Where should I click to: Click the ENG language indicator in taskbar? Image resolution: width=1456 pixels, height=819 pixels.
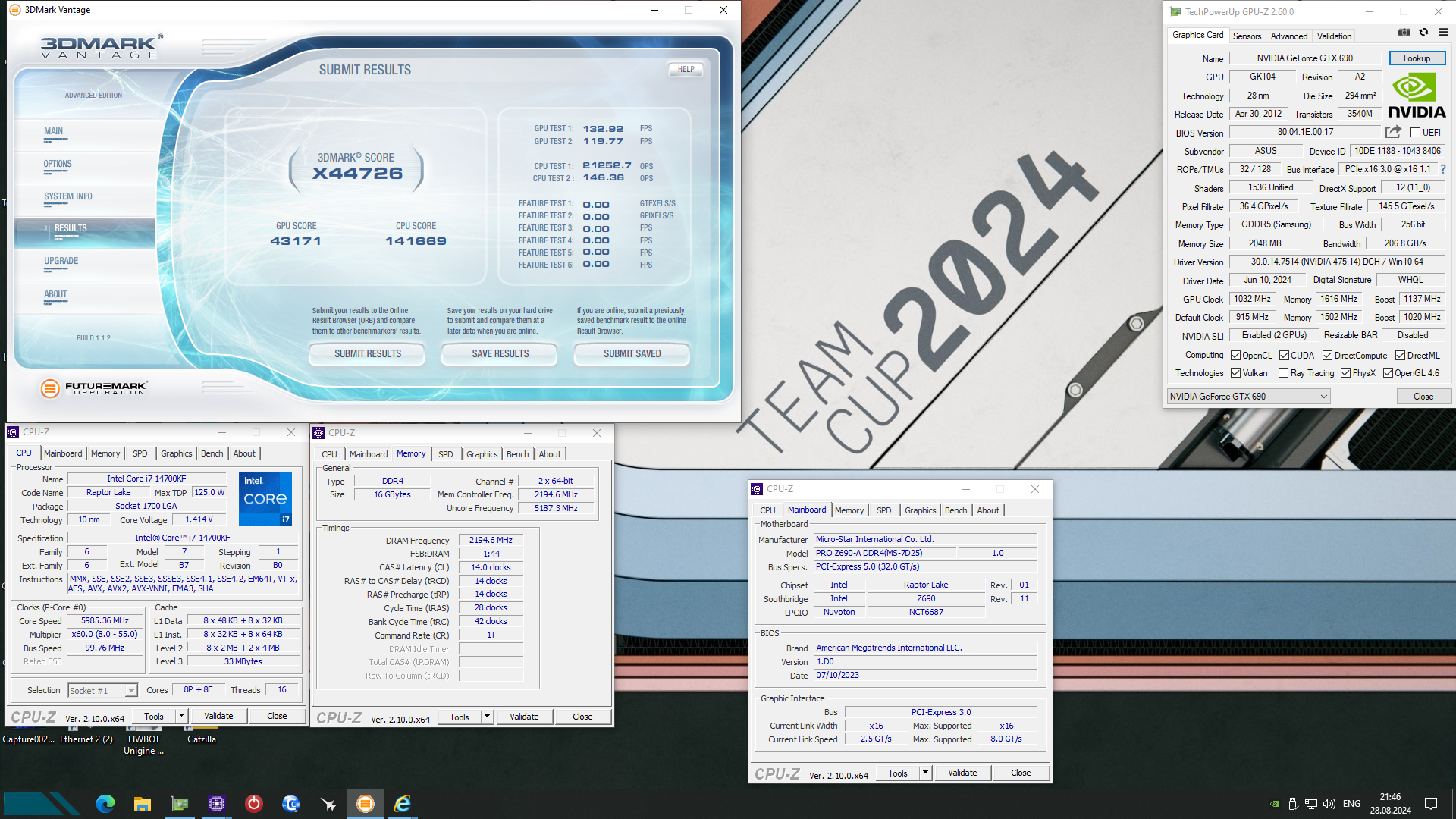coord(1351,804)
